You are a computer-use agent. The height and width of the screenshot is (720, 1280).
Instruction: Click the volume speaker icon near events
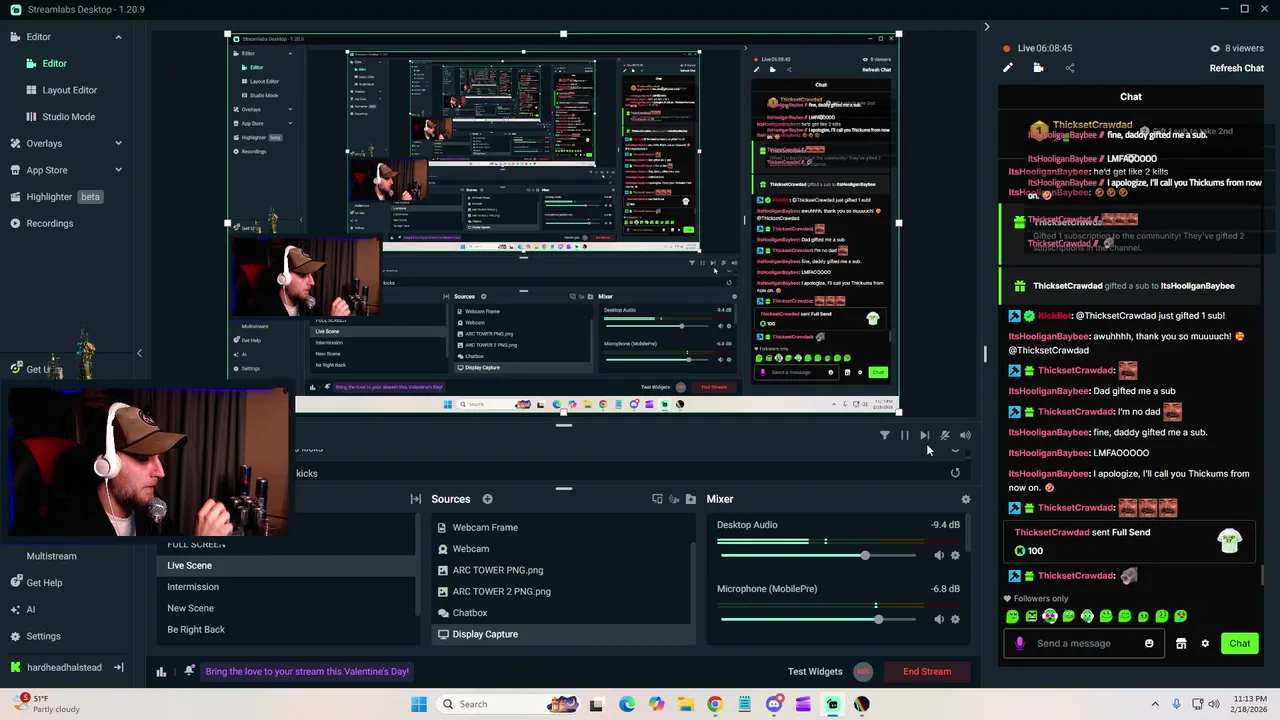(965, 435)
